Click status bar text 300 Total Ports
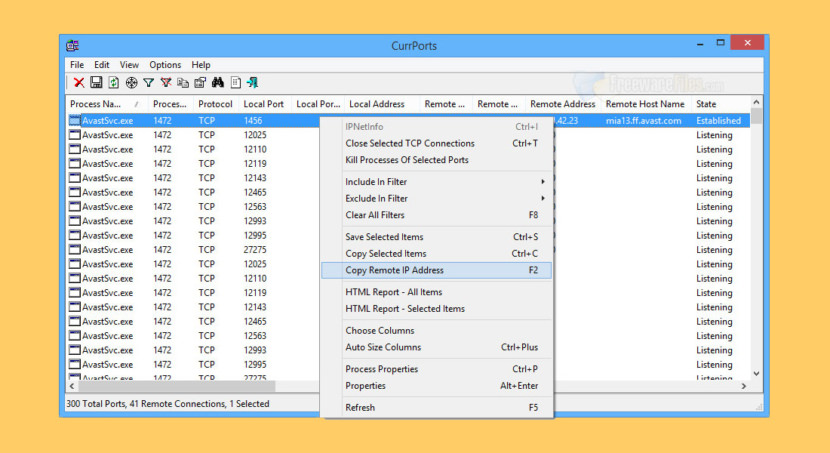The image size is (830, 453). (x=96, y=404)
